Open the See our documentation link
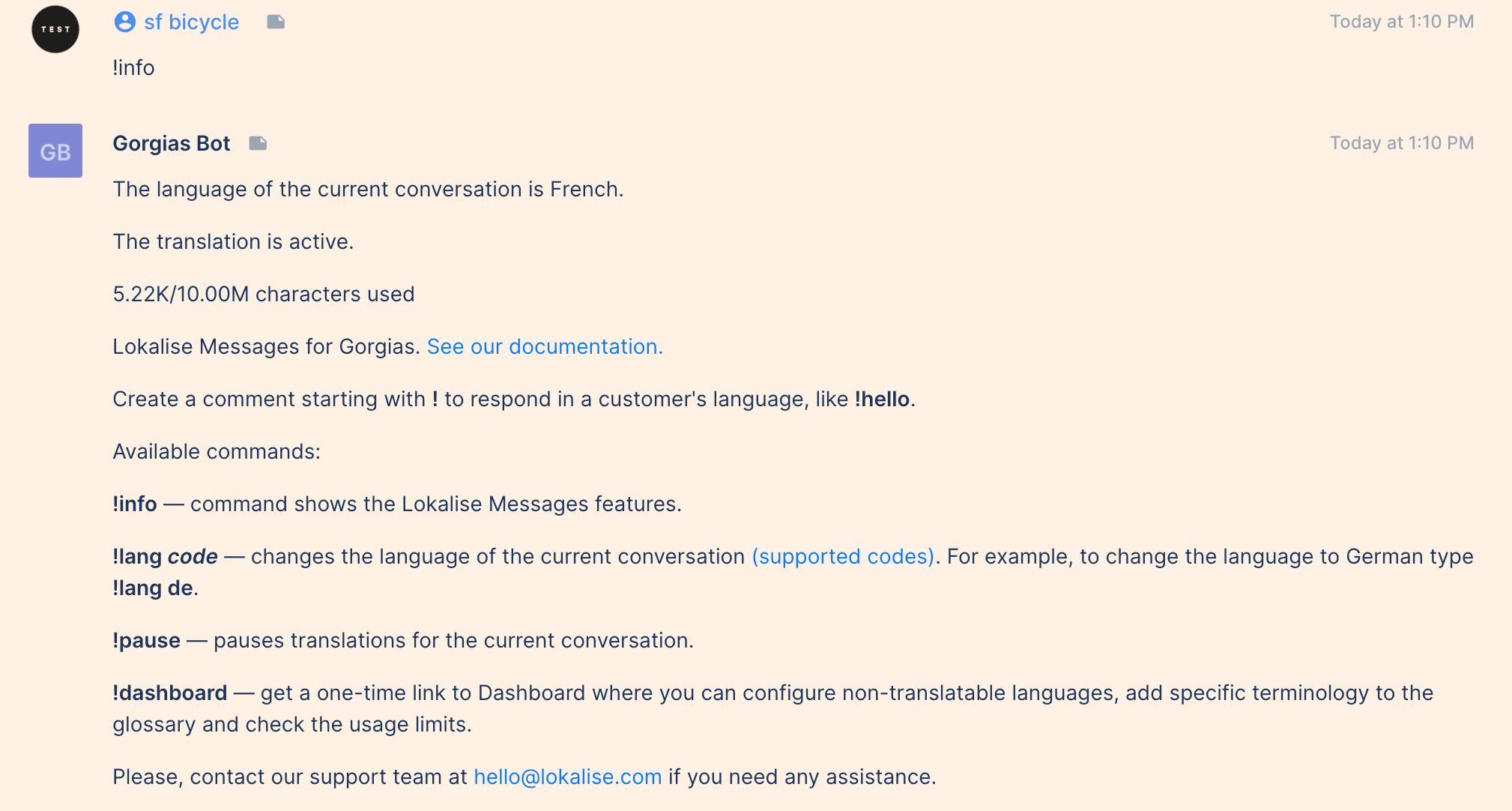The width and height of the screenshot is (1512, 811). click(545, 346)
